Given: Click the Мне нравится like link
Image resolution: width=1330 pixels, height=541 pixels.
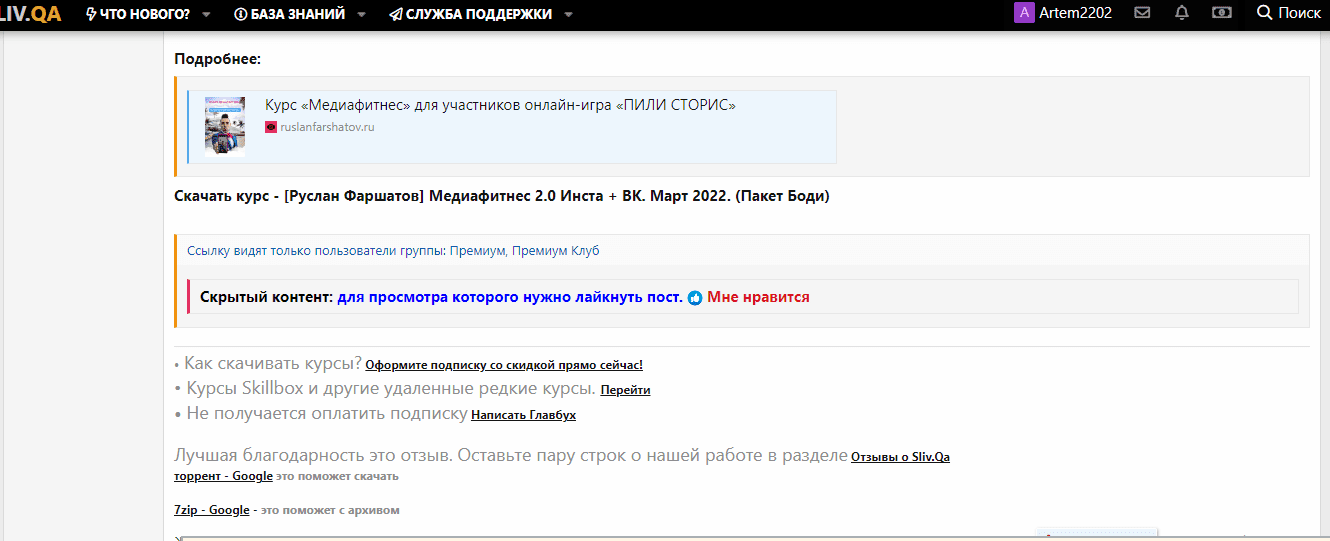Looking at the screenshot, I should coord(758,297).
